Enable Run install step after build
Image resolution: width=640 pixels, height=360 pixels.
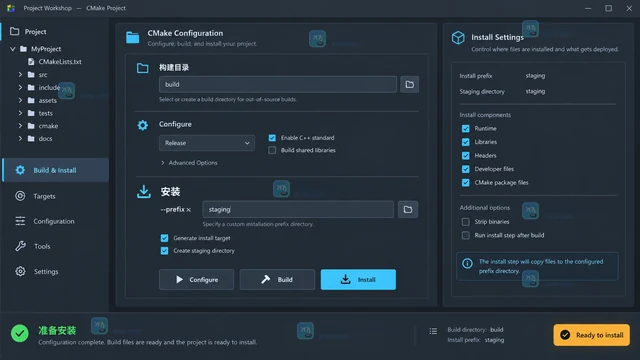pos(465,235)
